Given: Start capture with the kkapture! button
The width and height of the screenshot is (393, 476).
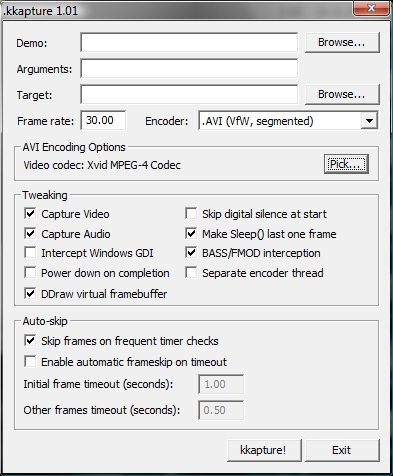Looking at the screenshot, I should point(264,450).
